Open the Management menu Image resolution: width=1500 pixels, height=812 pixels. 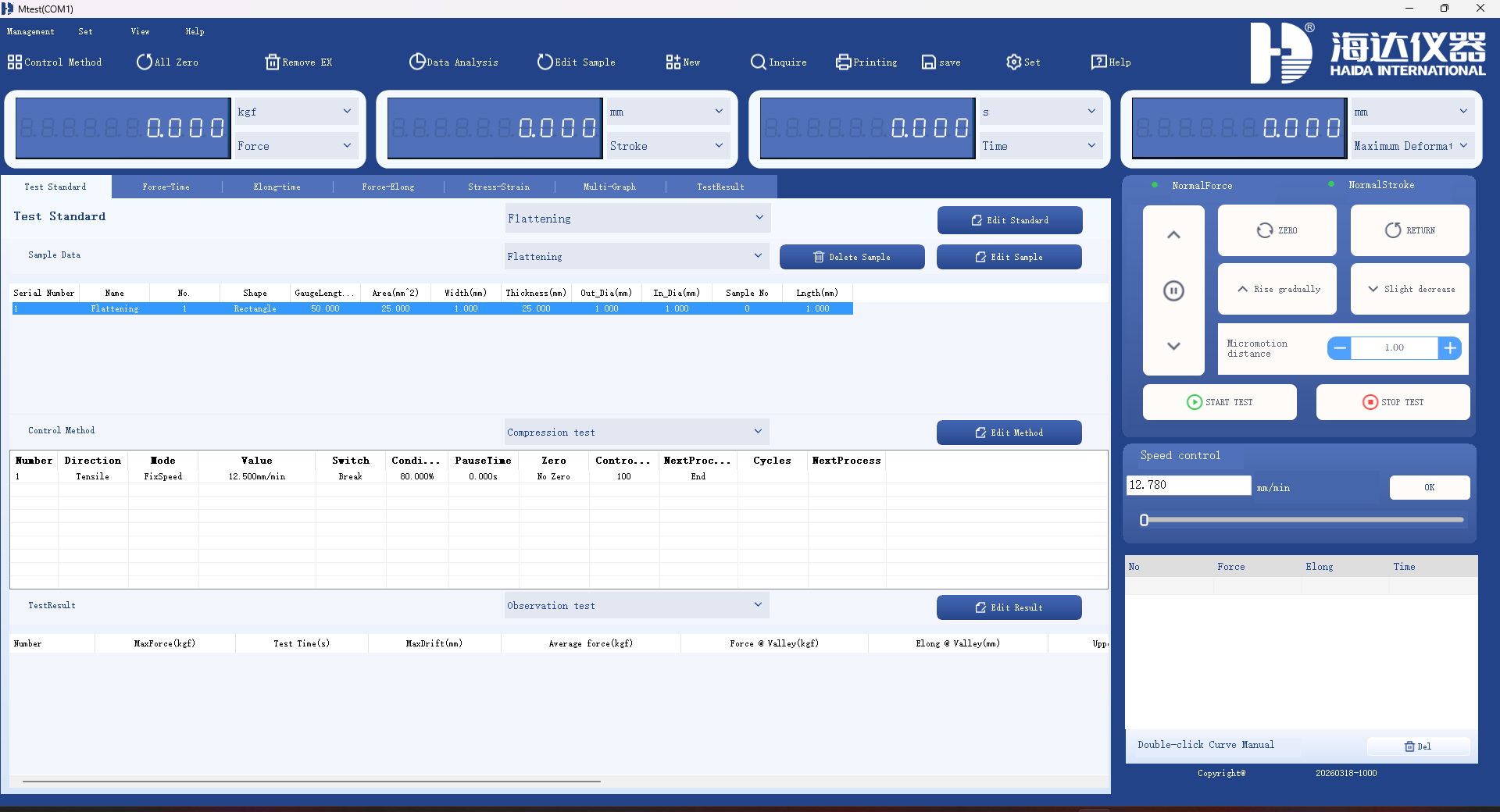tap(30, 32)
